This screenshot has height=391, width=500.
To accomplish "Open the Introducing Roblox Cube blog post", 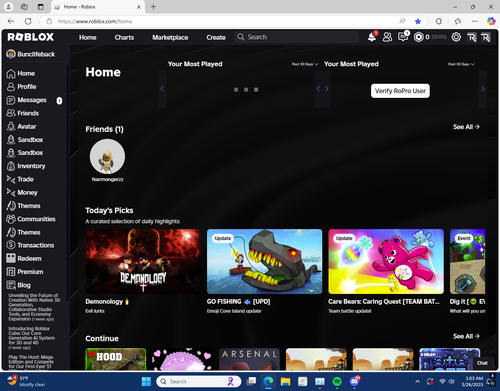I will [31, 338].
